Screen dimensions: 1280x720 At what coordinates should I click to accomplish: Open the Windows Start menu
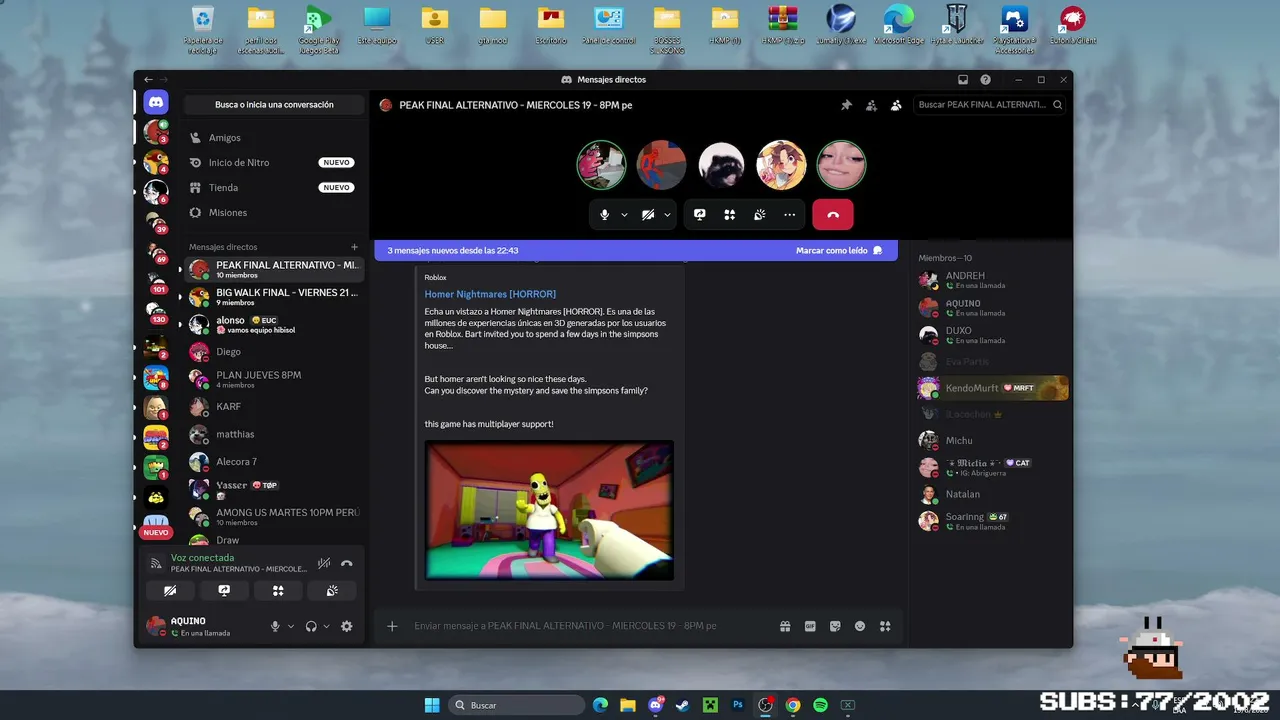tap(432, 705)
